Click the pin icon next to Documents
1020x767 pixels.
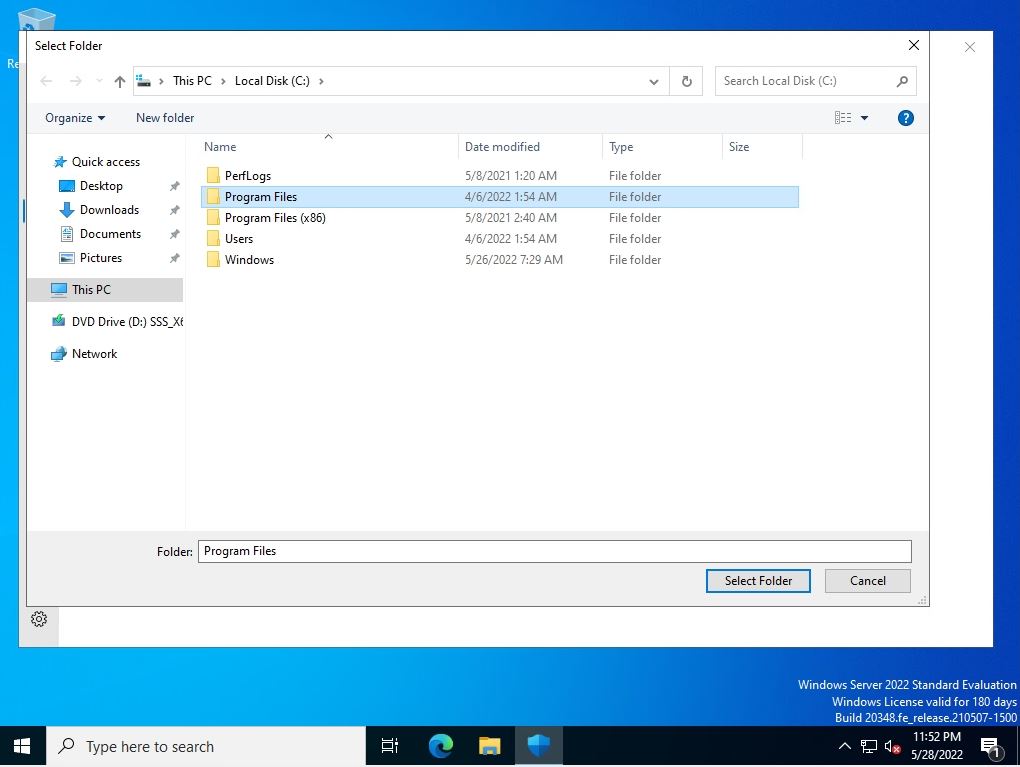click(174, 234)
